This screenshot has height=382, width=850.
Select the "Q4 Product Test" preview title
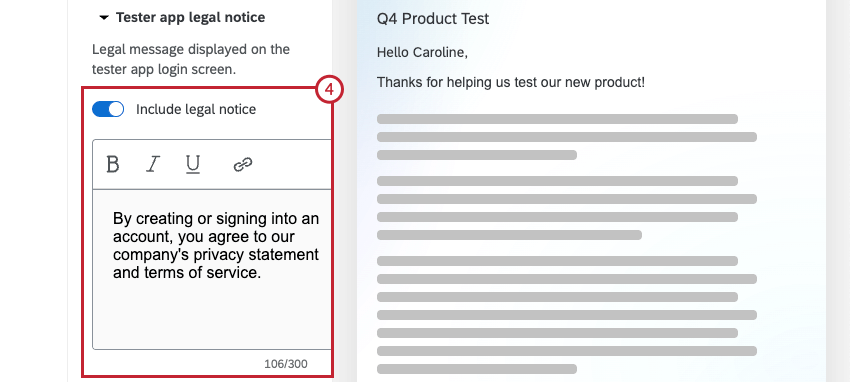(433, 19)
